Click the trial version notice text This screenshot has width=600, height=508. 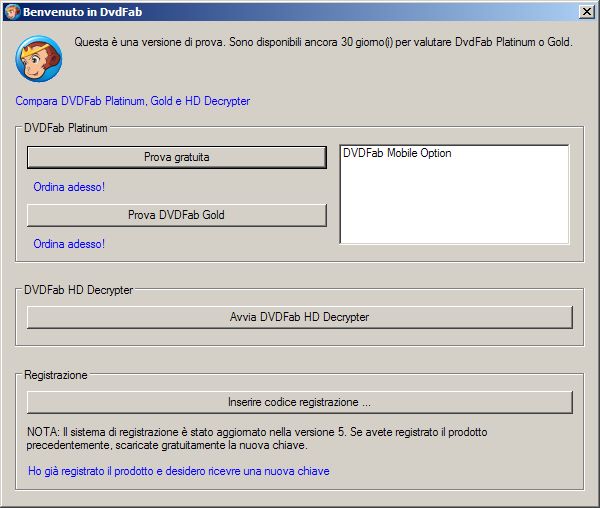[x=323, y=43]
